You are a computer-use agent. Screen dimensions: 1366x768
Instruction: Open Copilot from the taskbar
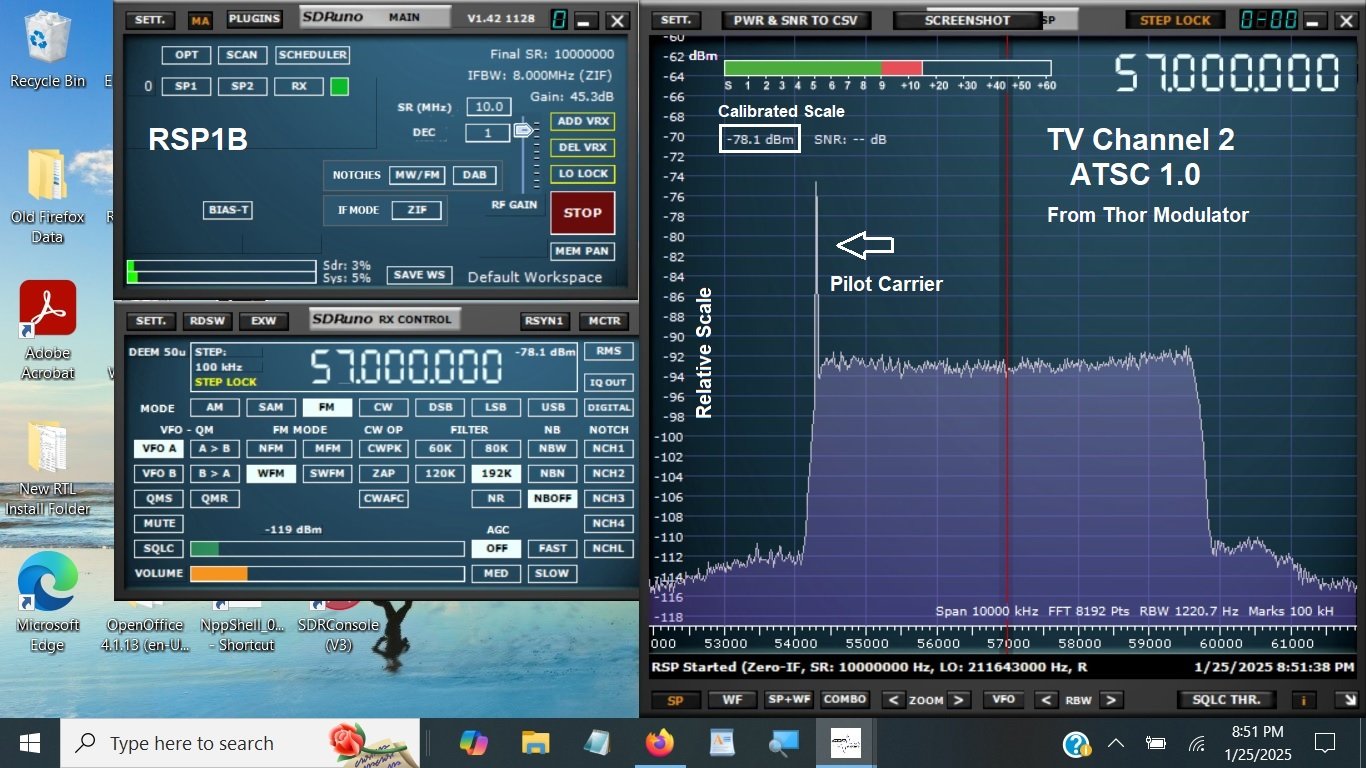(473, 743)
